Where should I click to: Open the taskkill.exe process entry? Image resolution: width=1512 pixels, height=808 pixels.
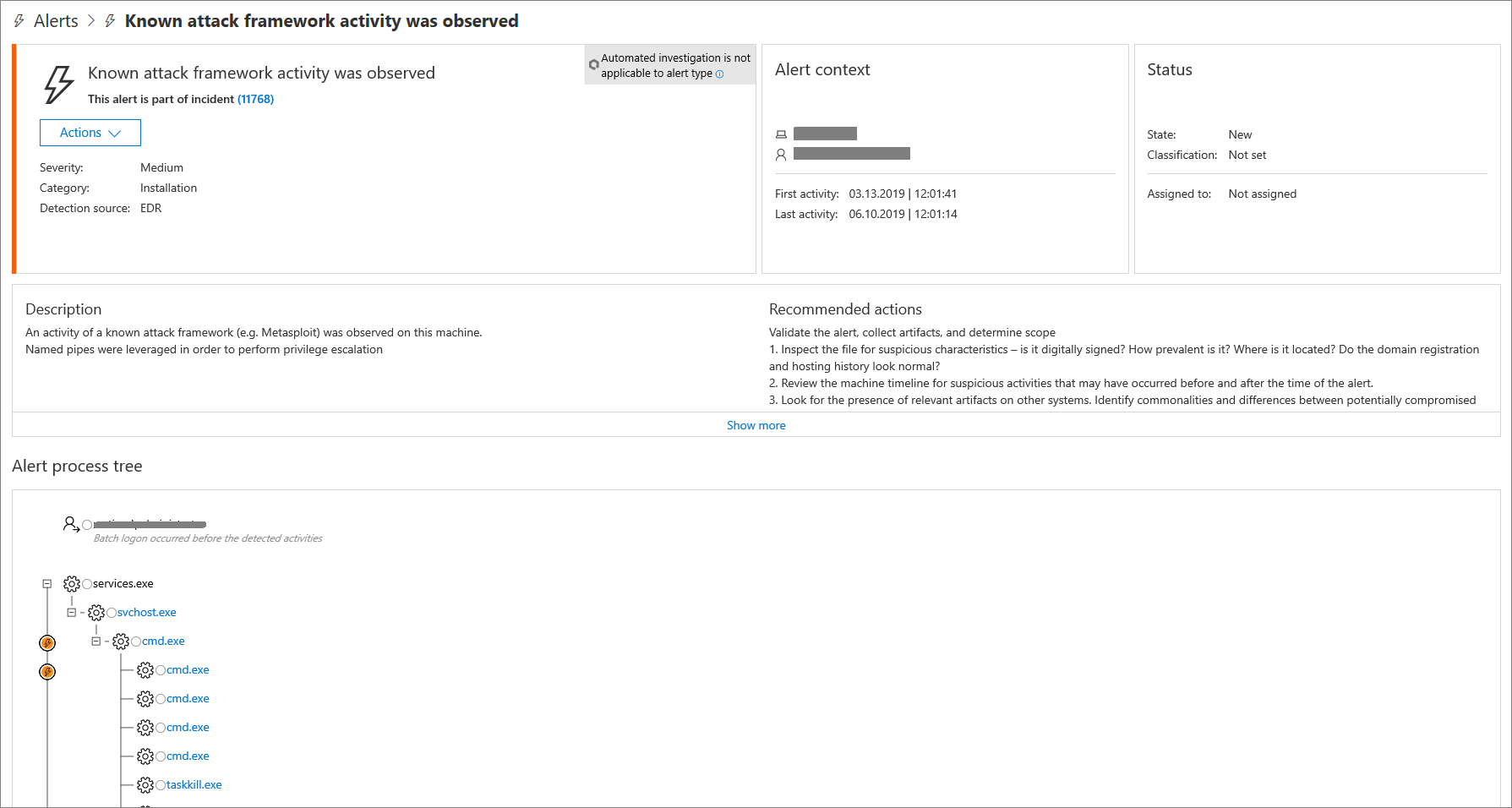194,785
